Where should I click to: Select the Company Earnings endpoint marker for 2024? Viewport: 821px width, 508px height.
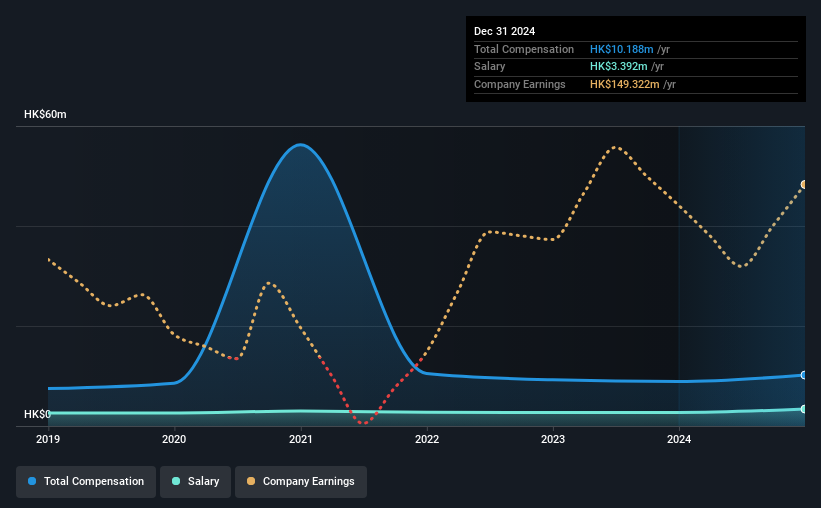pos(804,185)
